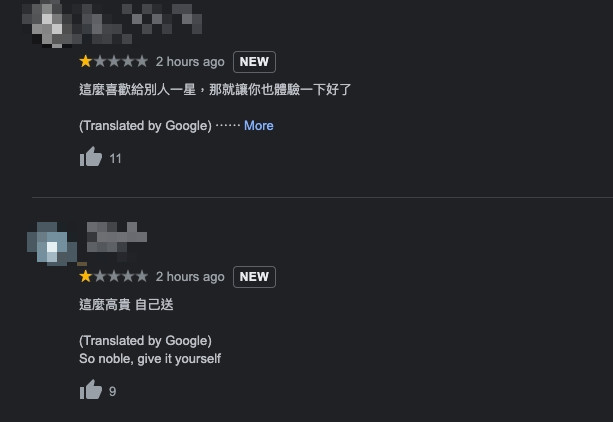
Task: Click first review's "(Translated by Google)" label
Action: (145, 125)
